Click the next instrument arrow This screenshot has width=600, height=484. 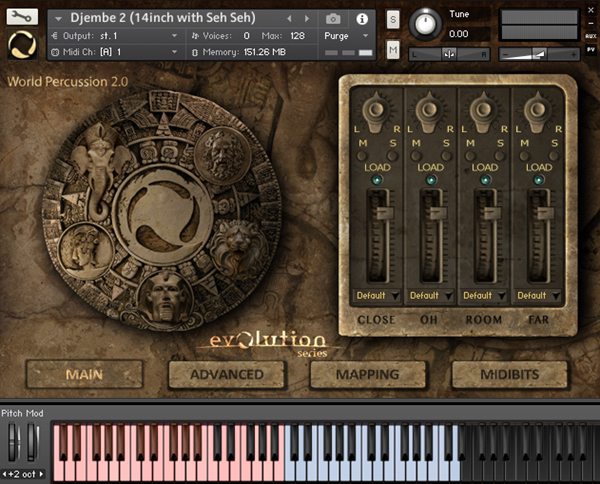pyautogui.click(x=307, y=18)
